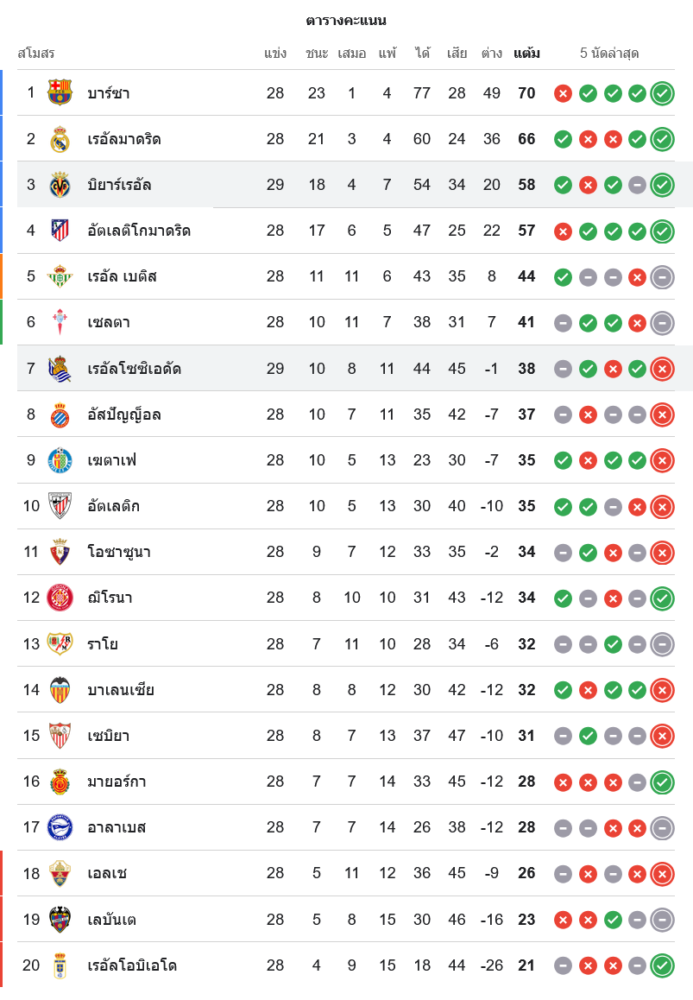Click the สโมสร club column header
The image size is (693, 1000).
coord(36,53)
